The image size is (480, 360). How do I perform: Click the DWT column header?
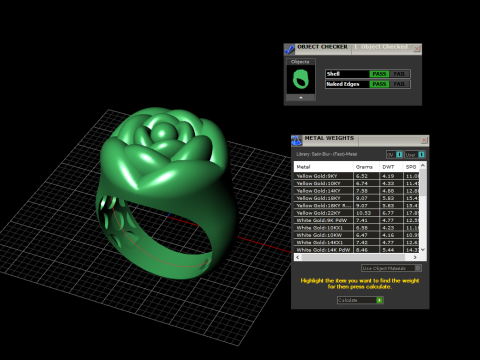point(391,167)
